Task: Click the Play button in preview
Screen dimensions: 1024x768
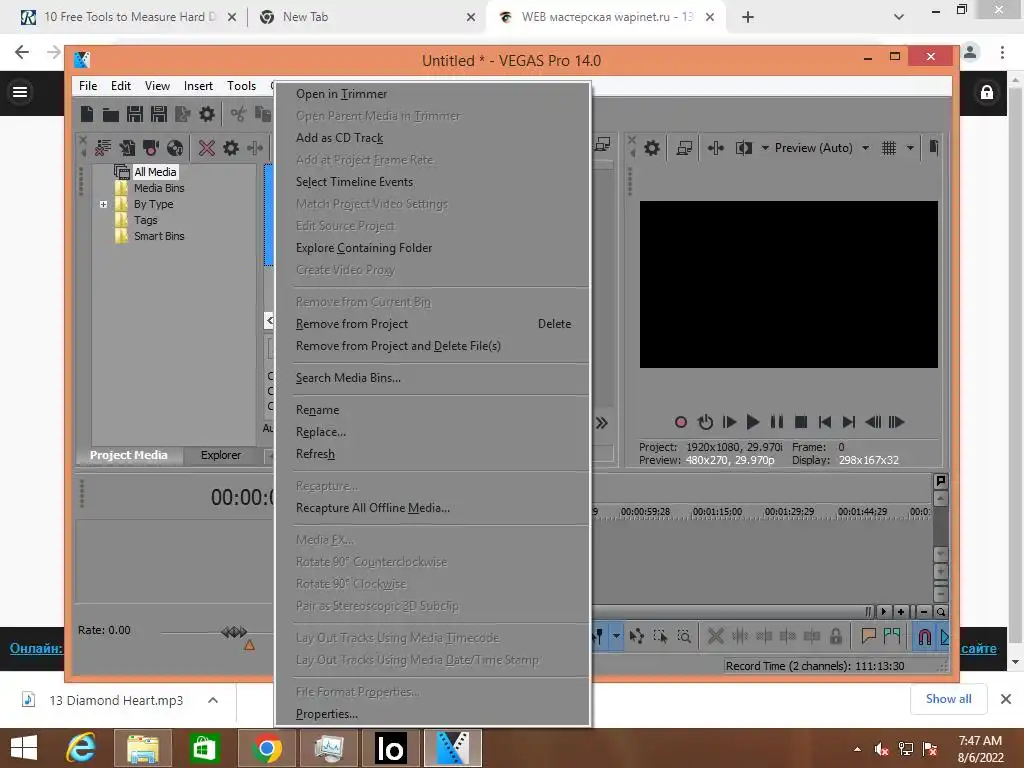Action: click(x=752, y=423)
